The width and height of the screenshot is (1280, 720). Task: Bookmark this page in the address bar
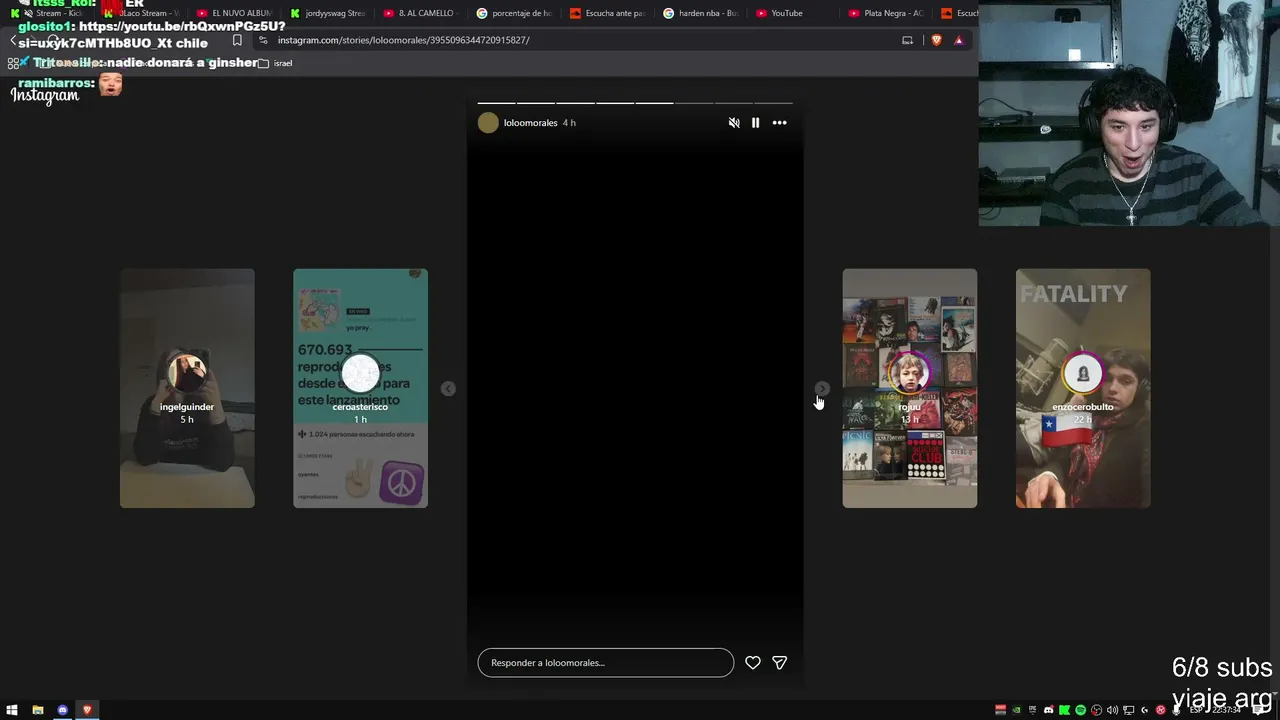[237, 40]
